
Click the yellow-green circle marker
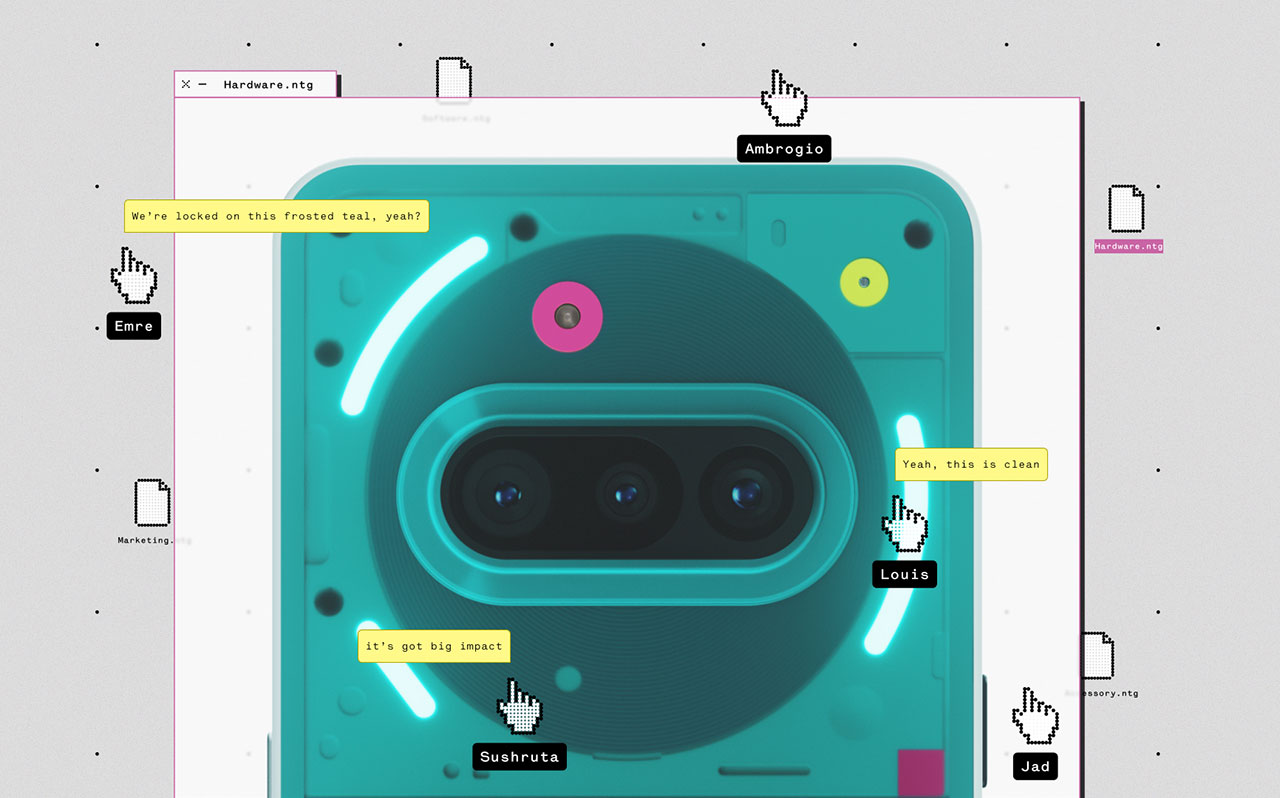pyautogui.click(x=864, y=282)
